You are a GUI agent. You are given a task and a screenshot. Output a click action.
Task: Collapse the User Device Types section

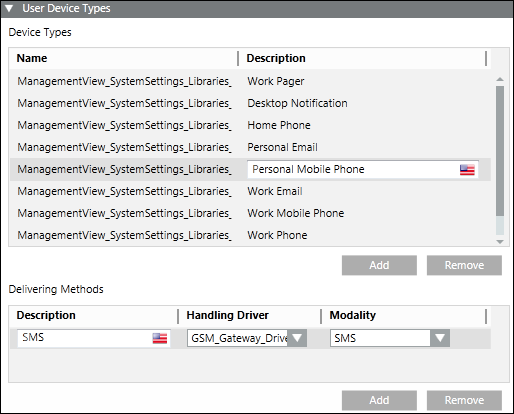[9, 8]
